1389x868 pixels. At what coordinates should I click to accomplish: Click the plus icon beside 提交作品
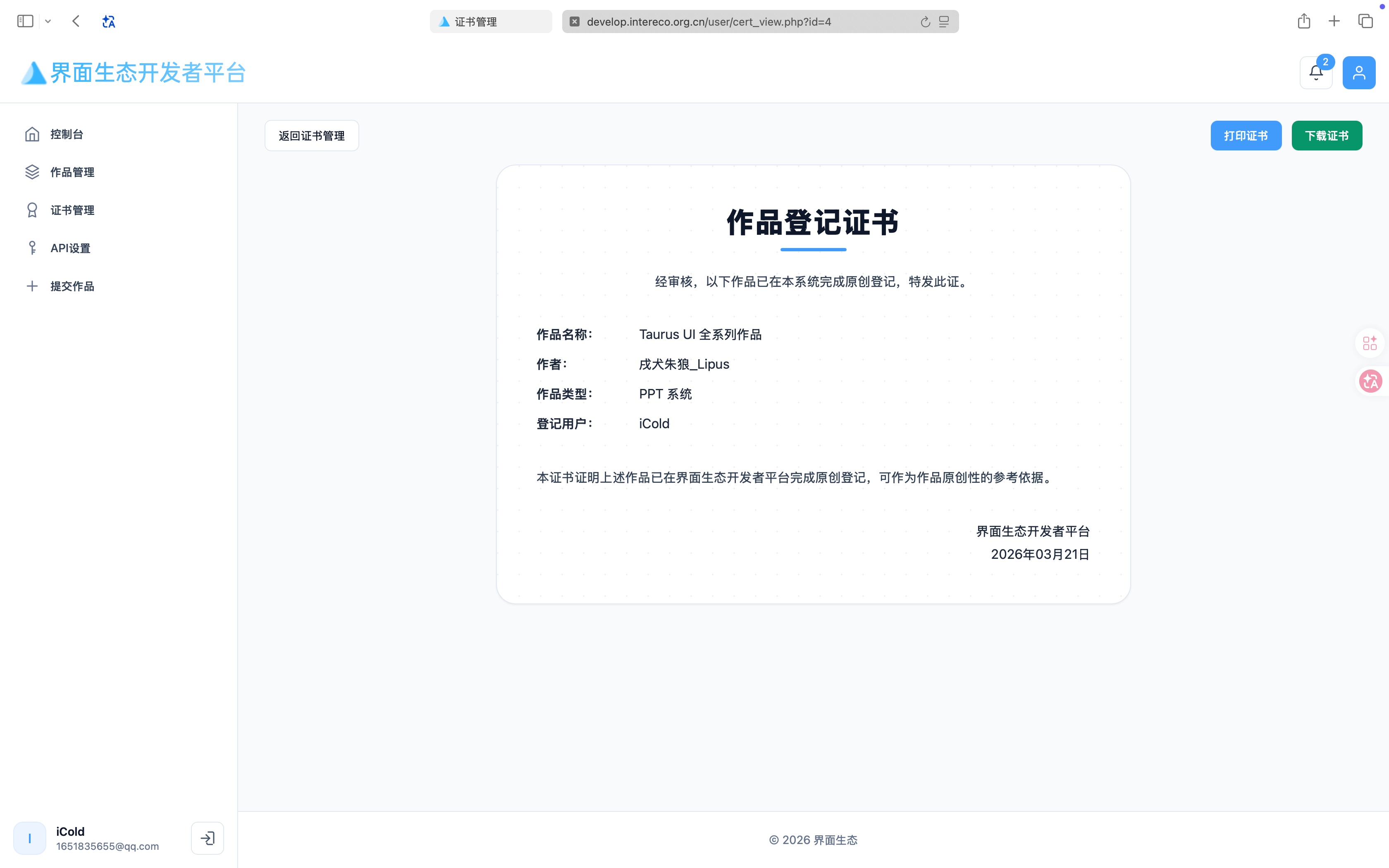coord(32,286)
